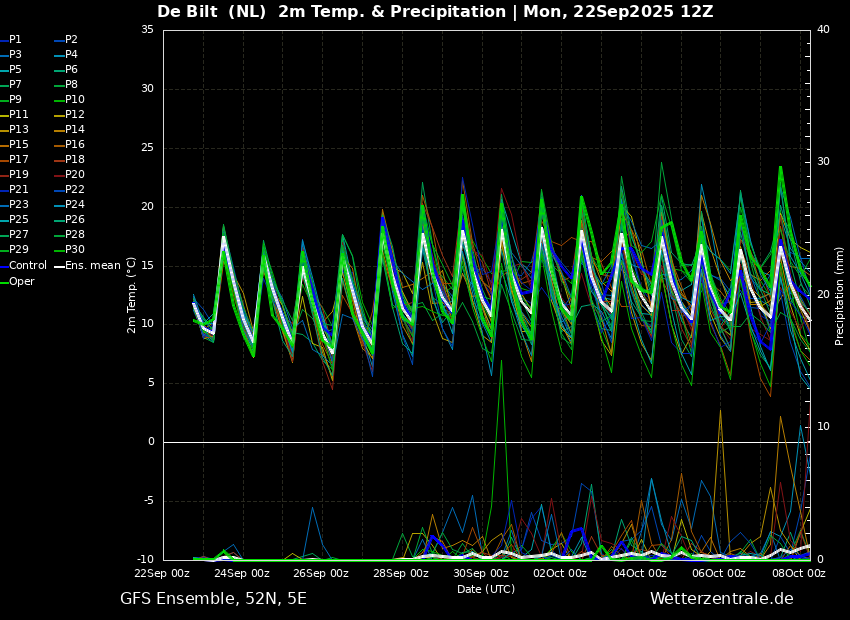Click the GFS Ensemble, 52N, 5E caption
The image size is (850, 620).
[213, 599]
